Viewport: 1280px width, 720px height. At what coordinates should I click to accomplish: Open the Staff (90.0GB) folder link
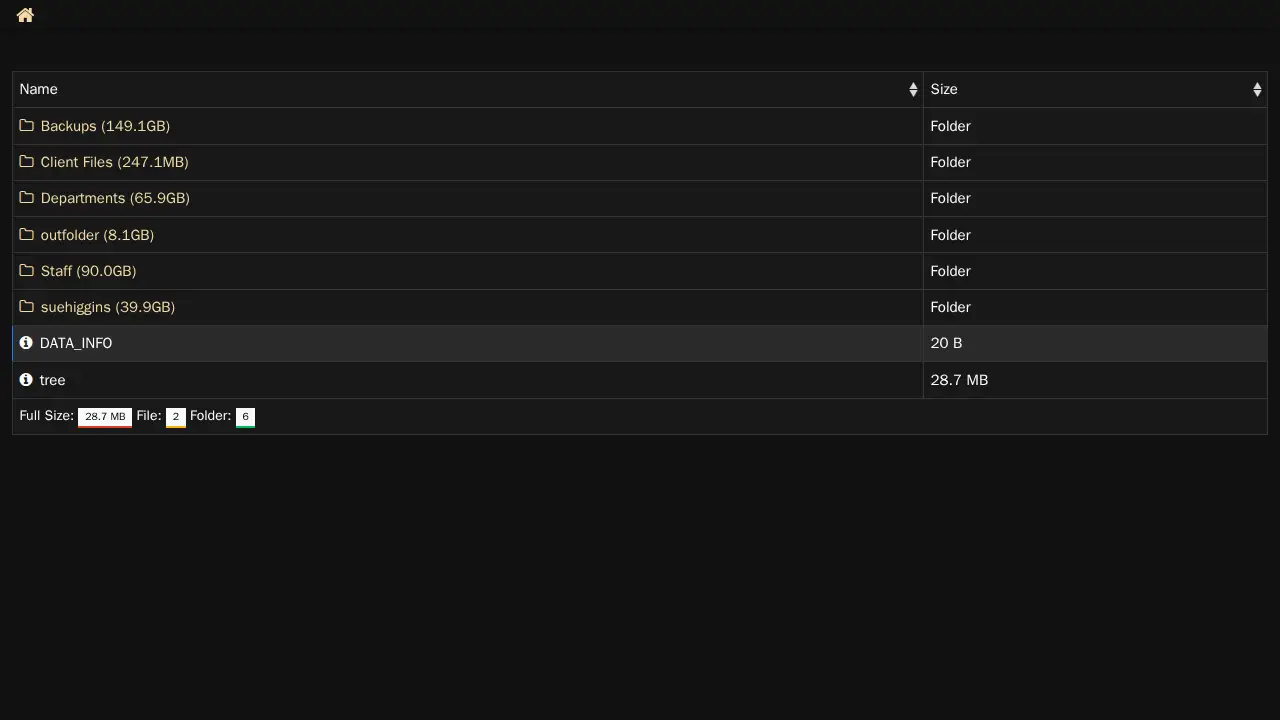point(88,271)
